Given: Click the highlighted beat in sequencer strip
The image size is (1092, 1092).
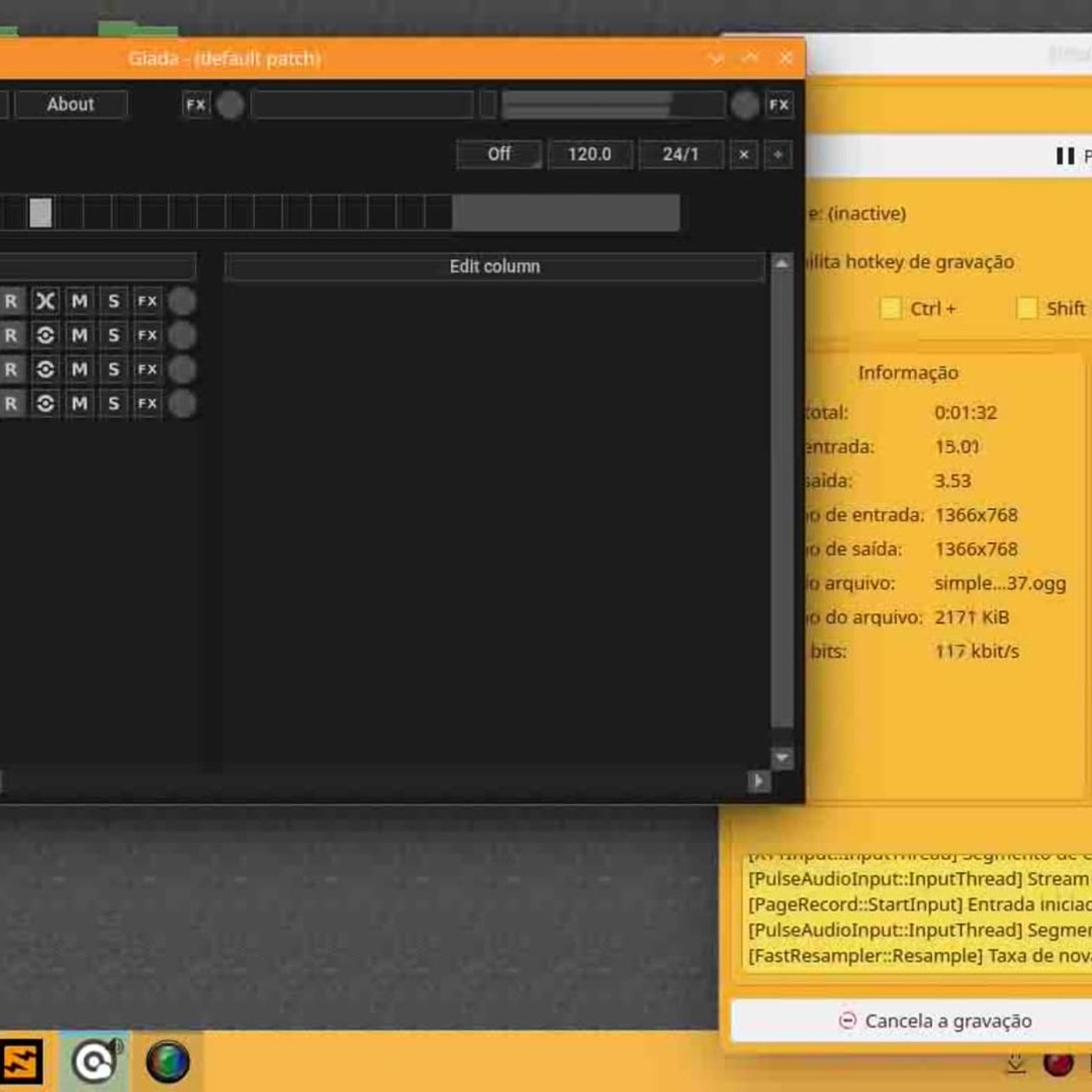Looking at the screenshot, I should point(41,212).
